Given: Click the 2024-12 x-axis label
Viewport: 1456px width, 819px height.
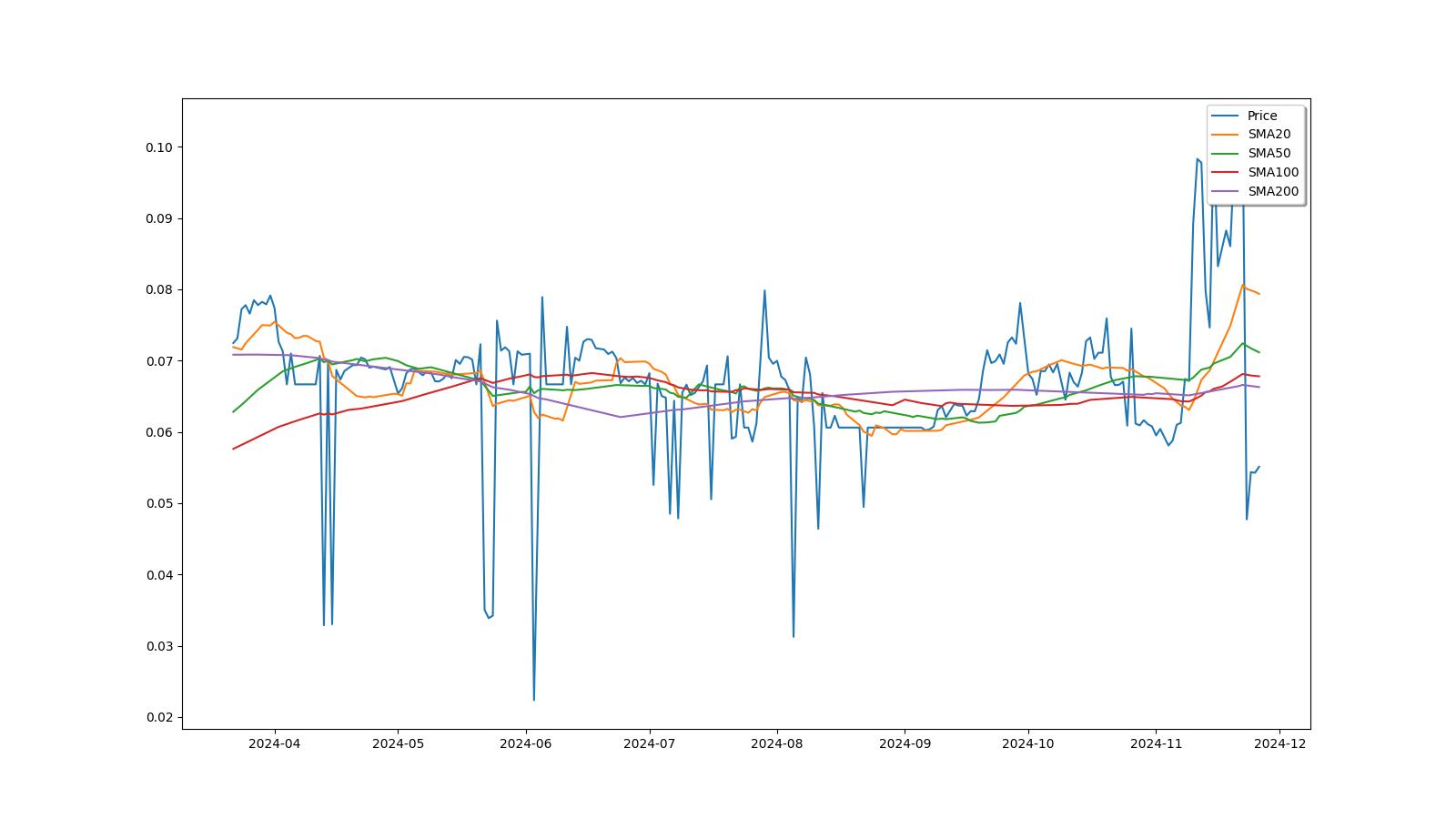Looking at the screenshot, I should point(1279,743).
